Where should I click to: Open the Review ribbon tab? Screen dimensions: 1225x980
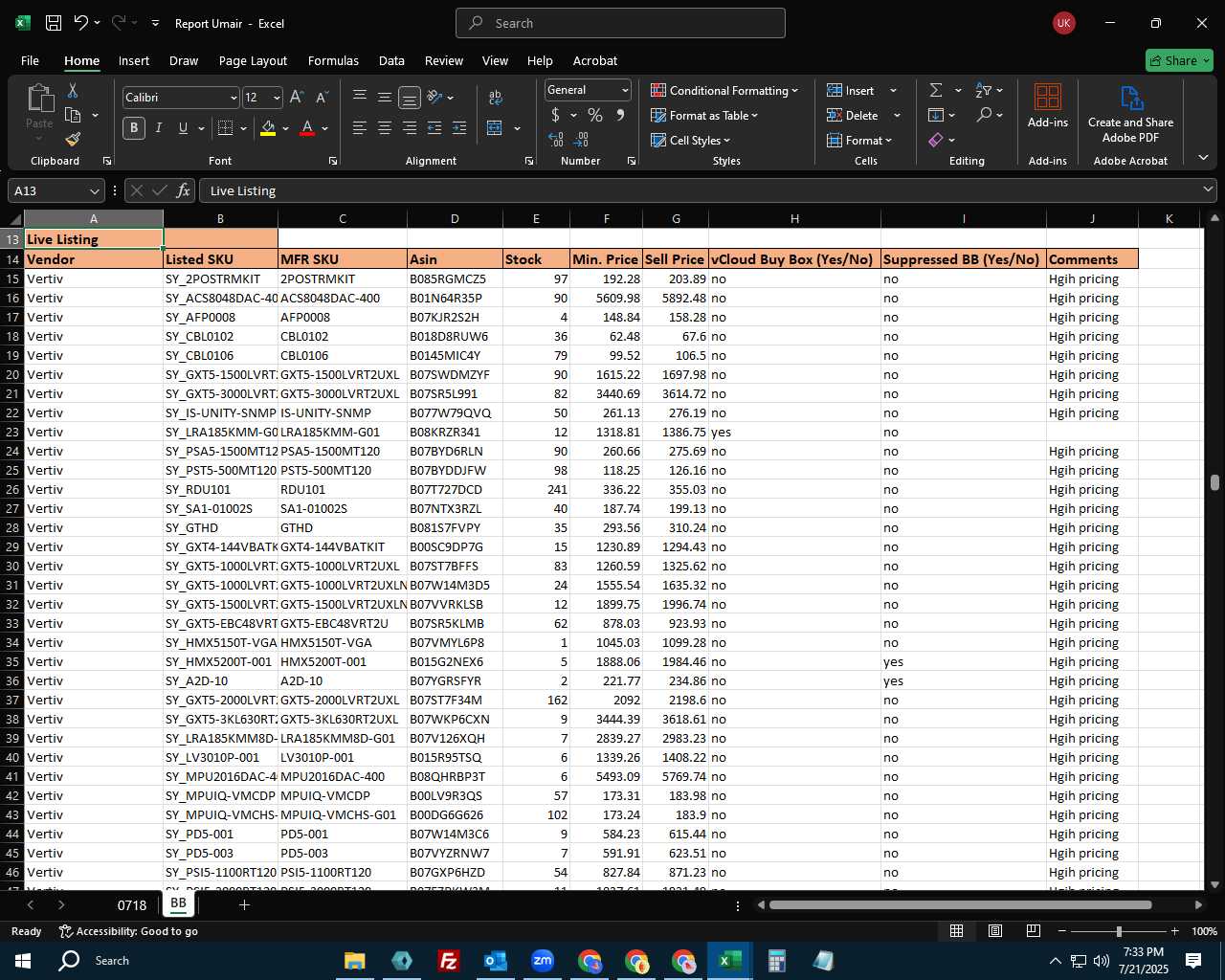tap(444, 60)
